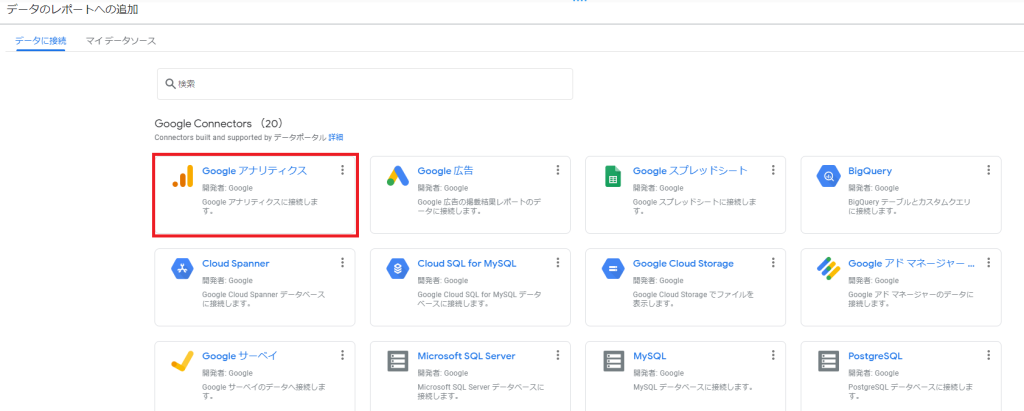
Task: Click the データのレポートへの追加 title text
Action: tap(72, 9)
